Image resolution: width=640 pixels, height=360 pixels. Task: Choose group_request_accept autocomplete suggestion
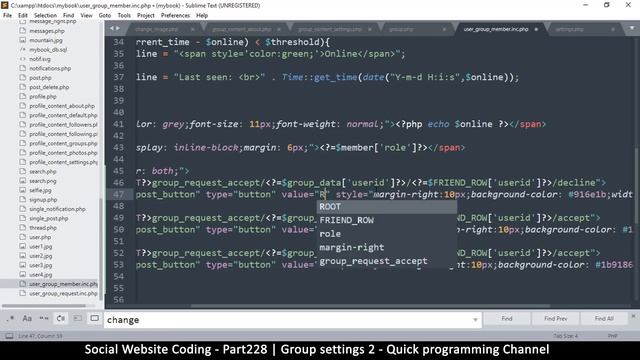coord(387,261)
